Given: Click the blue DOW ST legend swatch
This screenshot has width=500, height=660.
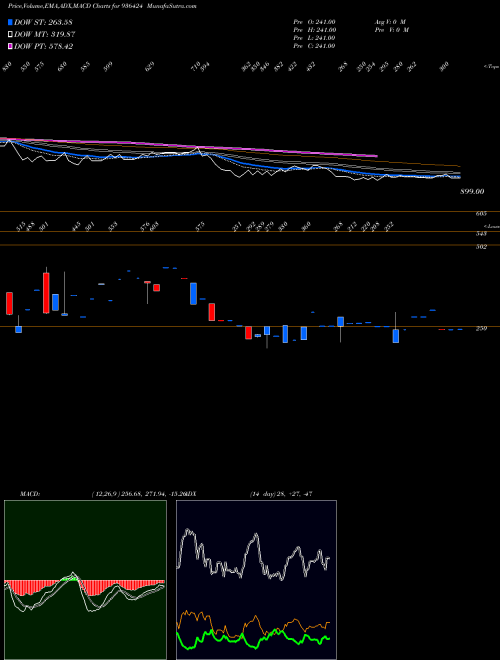Looking at the screenshot, I should pos(10,22).
